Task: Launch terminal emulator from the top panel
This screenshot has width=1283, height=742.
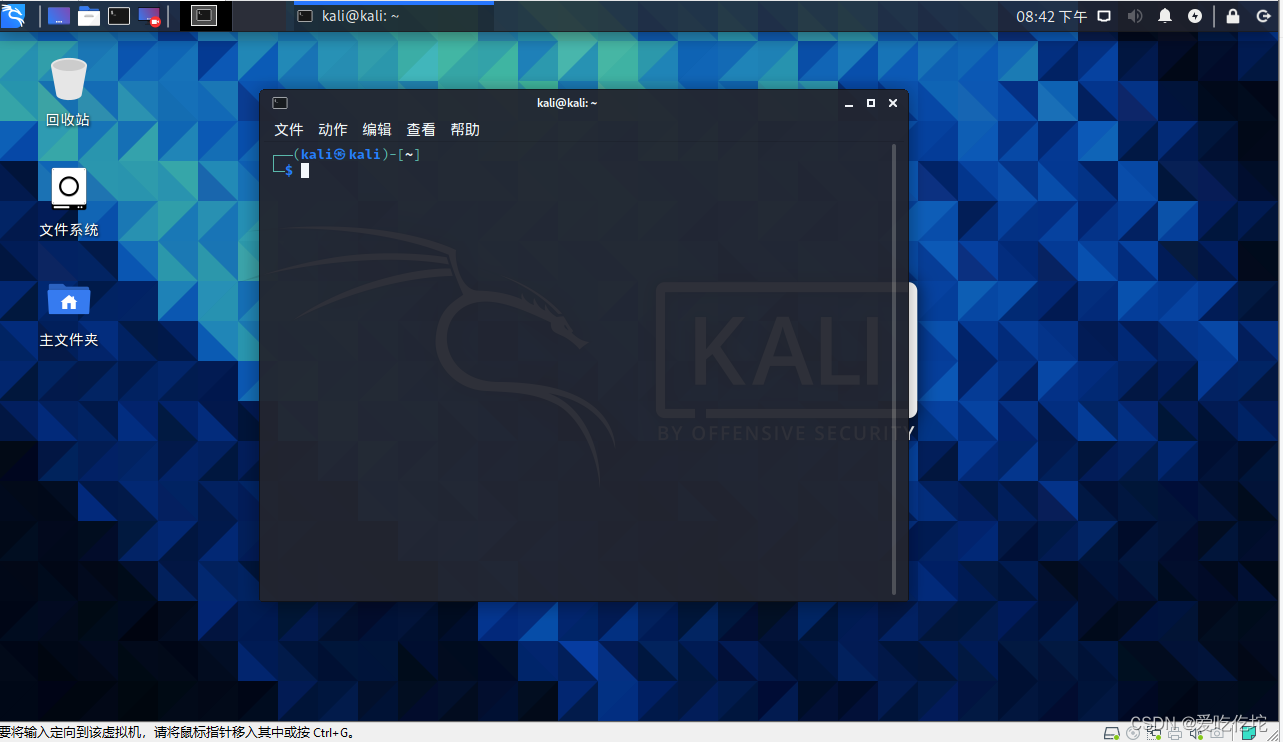Action: tap(119, 15)
